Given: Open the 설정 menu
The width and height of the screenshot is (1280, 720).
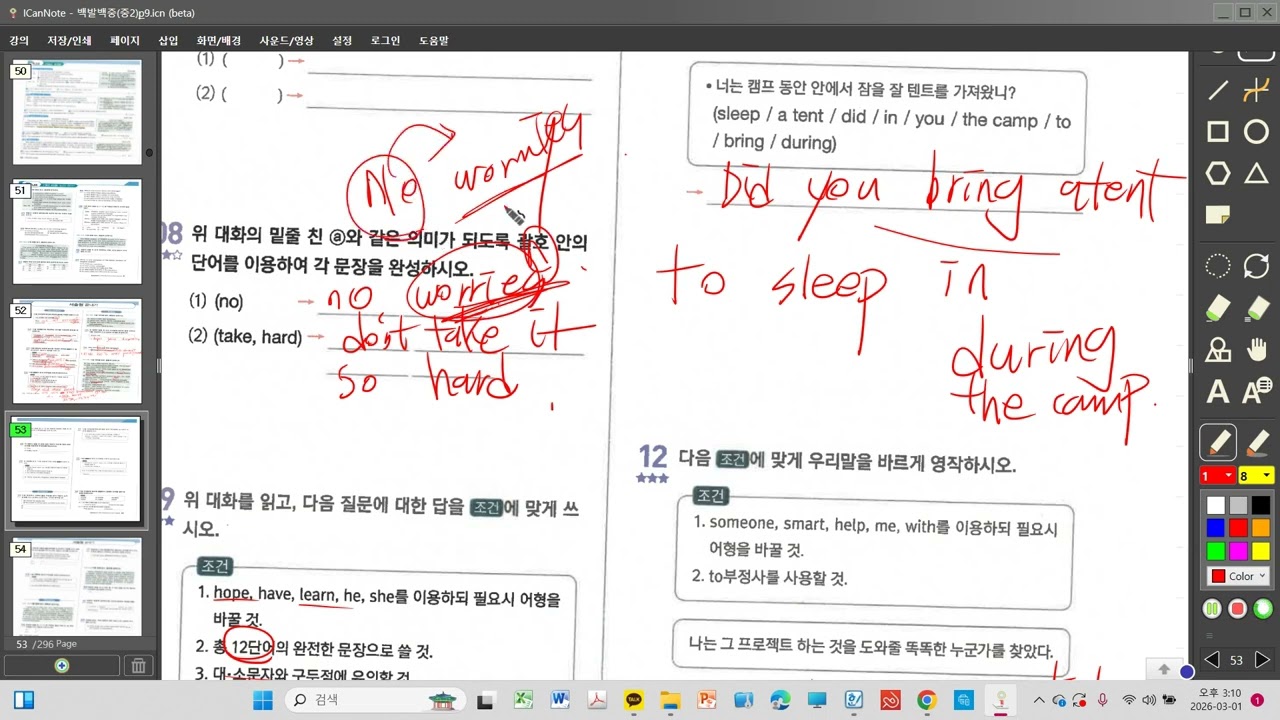Looking at the screenshot, I should click(x=342, y=41).
